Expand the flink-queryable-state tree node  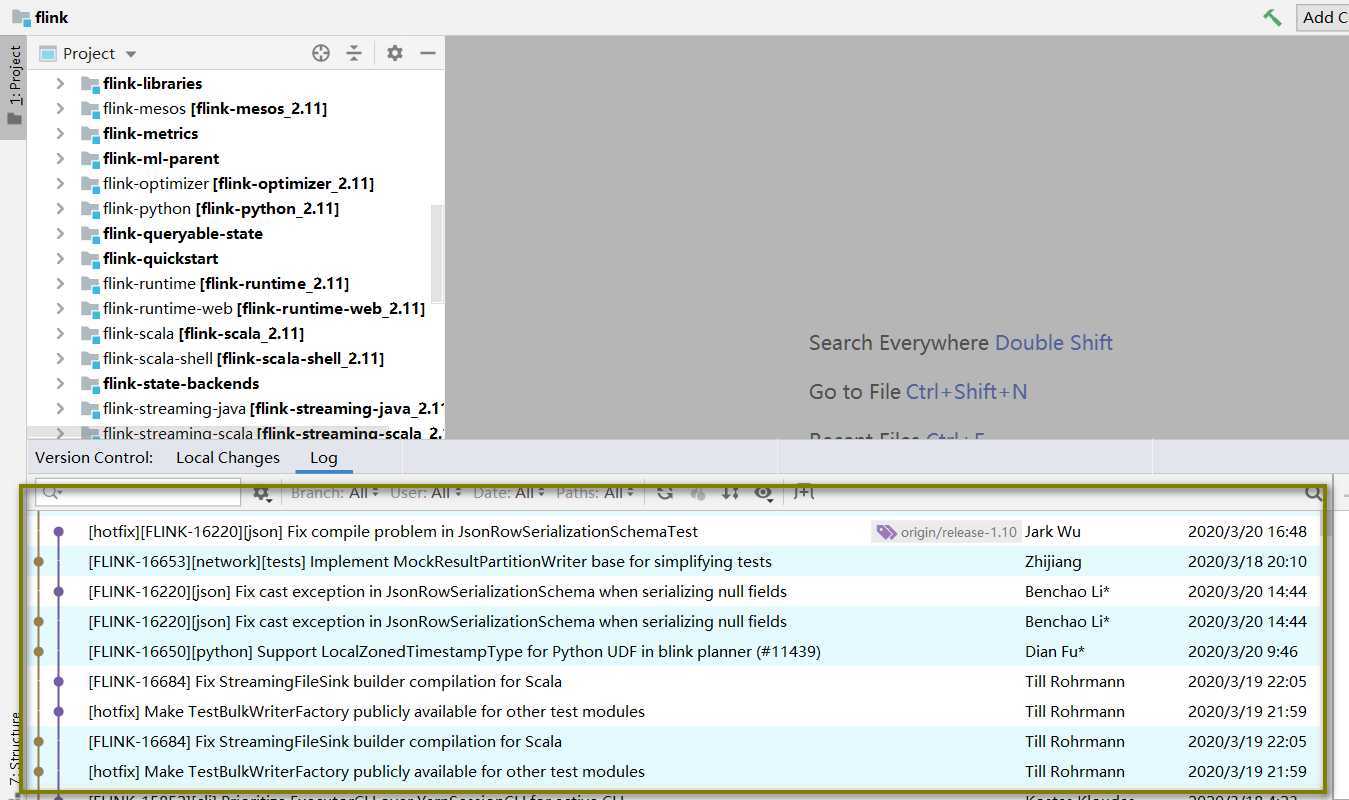tap(60, 234)
